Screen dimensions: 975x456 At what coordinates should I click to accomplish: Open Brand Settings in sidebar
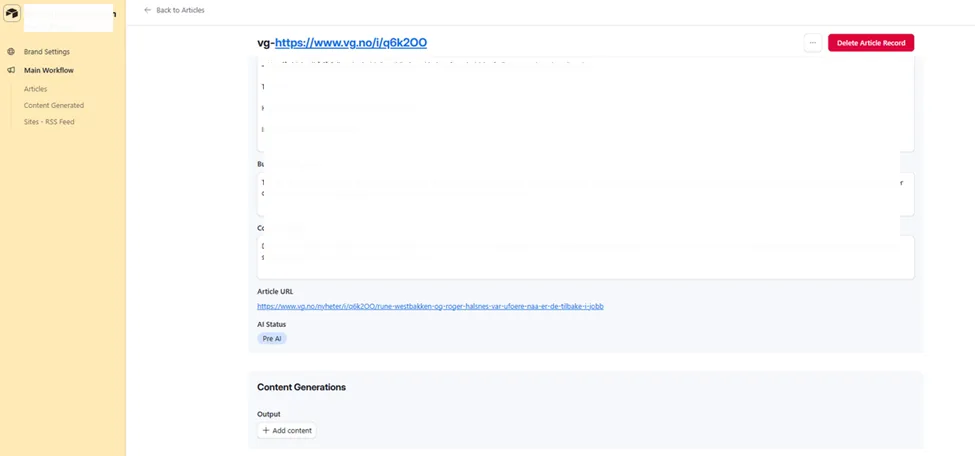47,52
